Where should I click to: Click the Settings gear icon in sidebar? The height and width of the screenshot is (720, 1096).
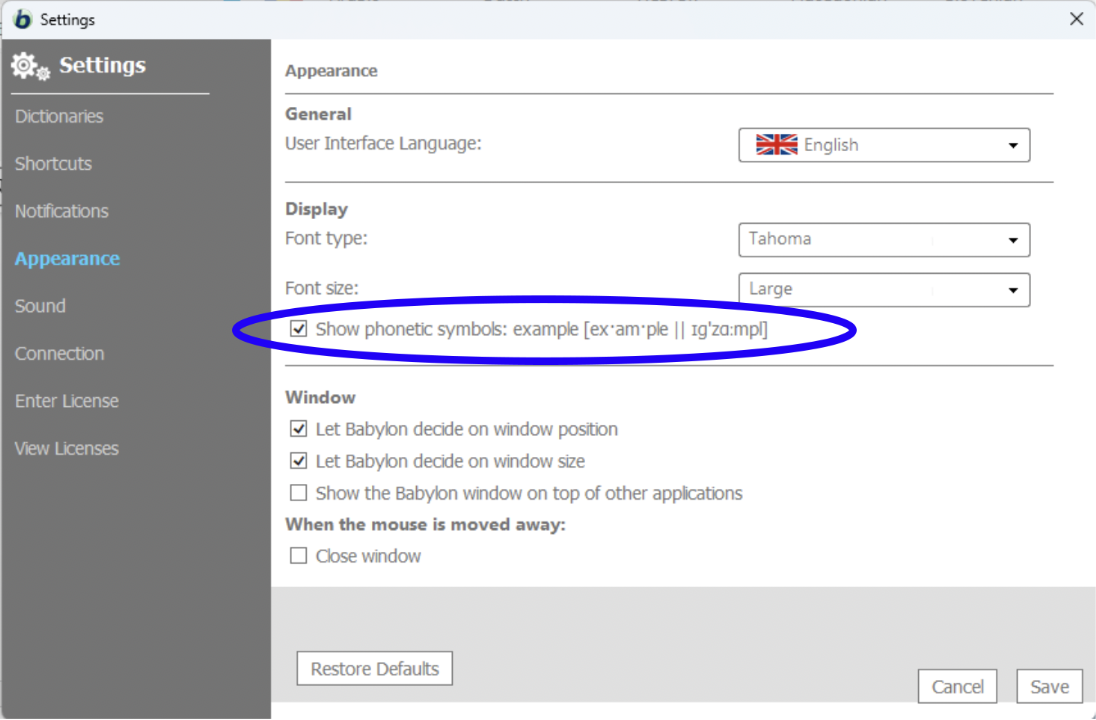pos(30,66)
